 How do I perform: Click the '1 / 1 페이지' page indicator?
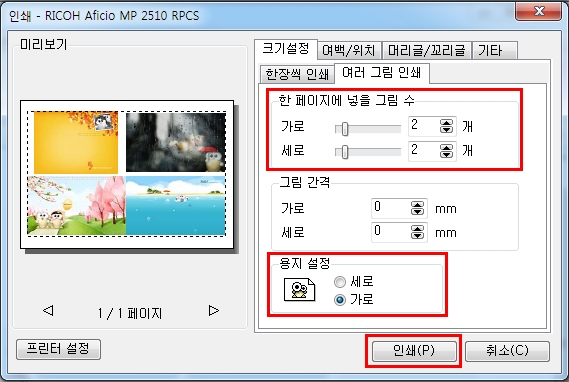tap(130, 313)
